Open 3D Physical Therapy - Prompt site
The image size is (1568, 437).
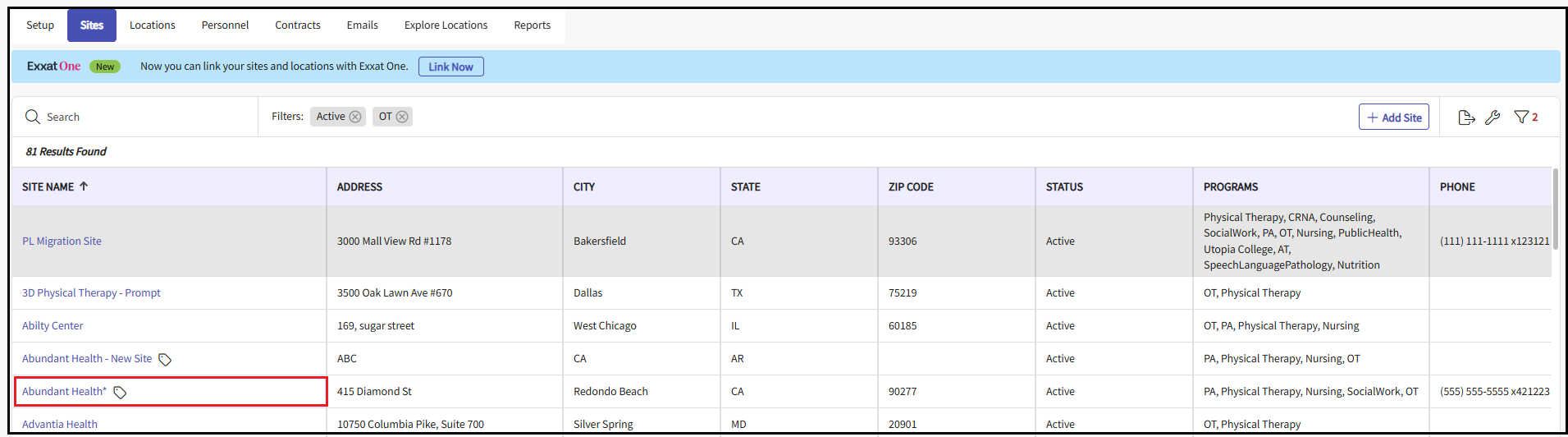pyautogui.click(x=91, y=293)
